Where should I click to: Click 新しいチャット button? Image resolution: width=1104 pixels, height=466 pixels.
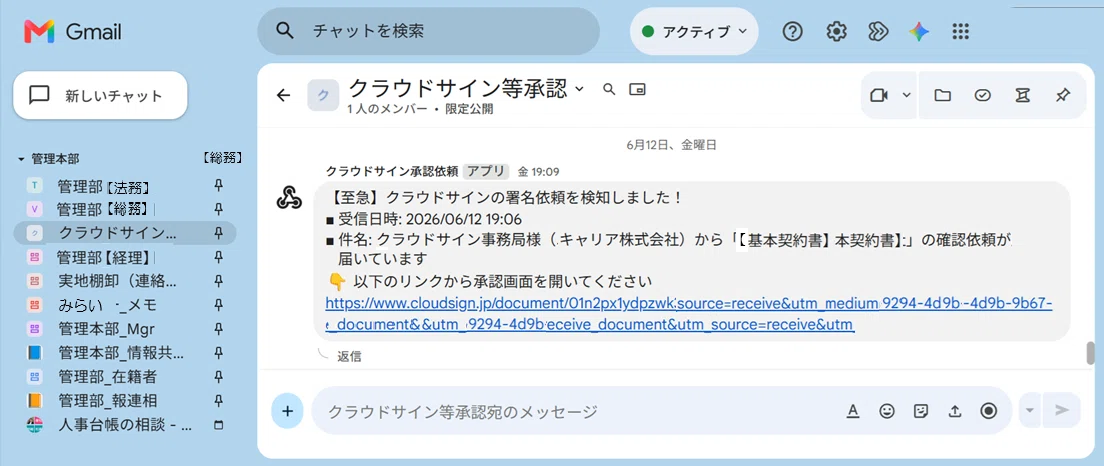click(x=100, y=95)
